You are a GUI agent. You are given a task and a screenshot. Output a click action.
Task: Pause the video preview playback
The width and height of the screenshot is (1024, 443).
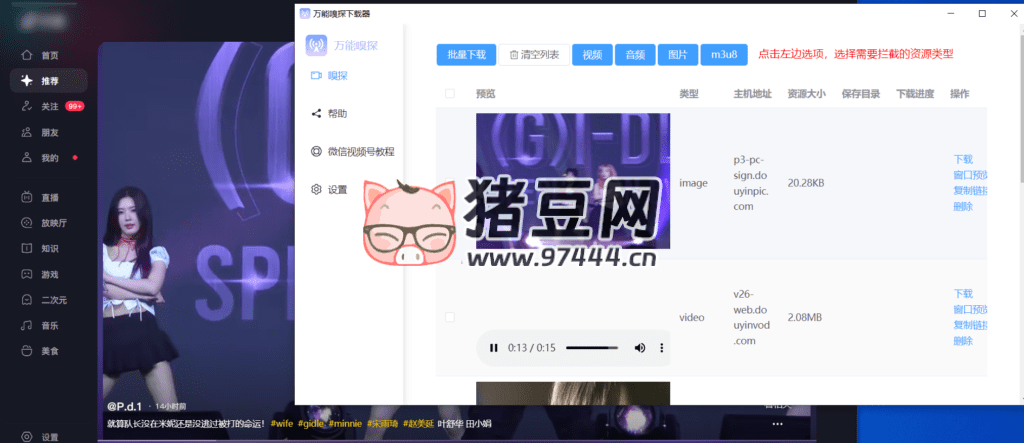click(493, 348)
